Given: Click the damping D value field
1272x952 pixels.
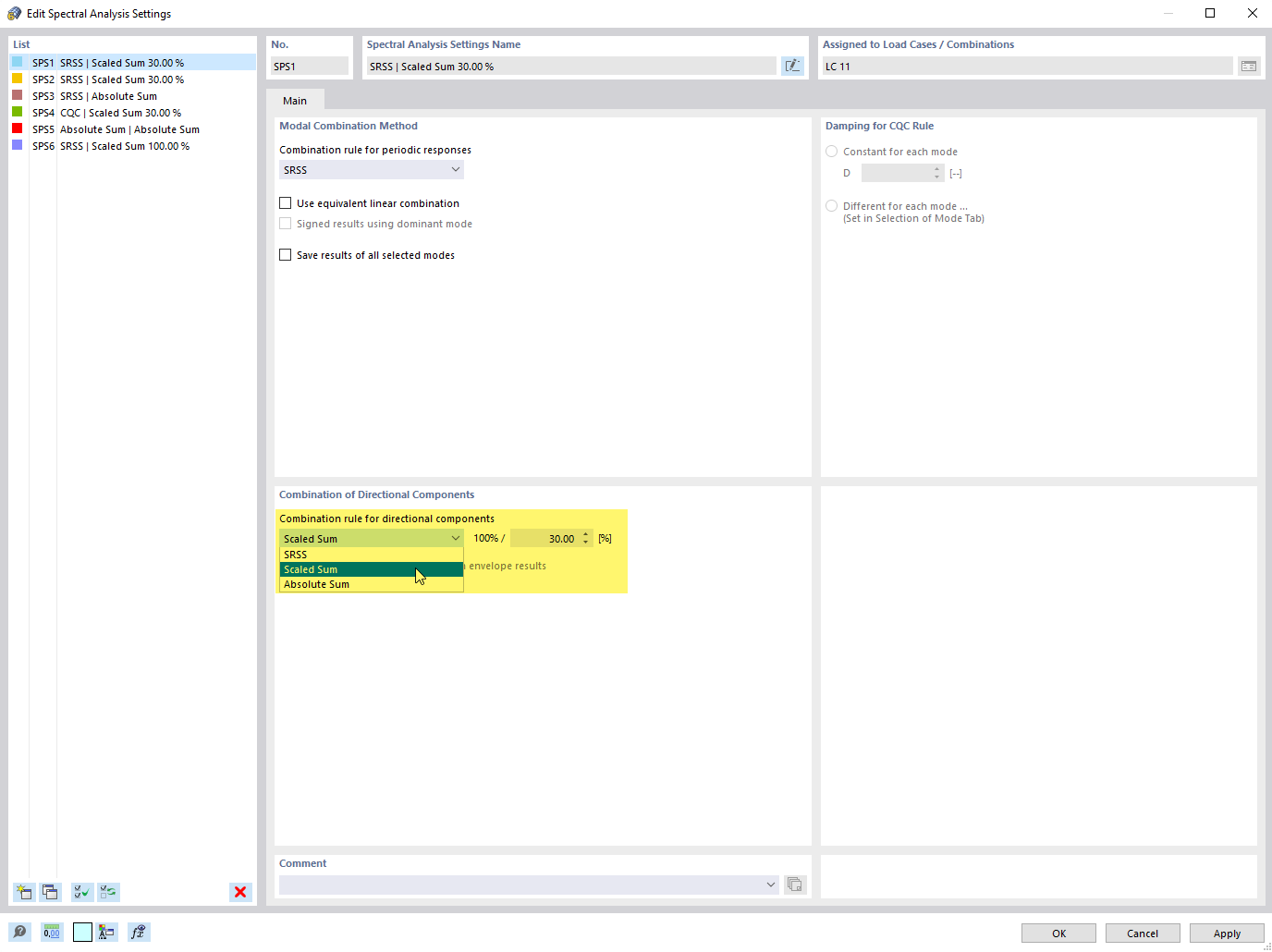Looking at the screenshot, I should (x=897, y=173).
